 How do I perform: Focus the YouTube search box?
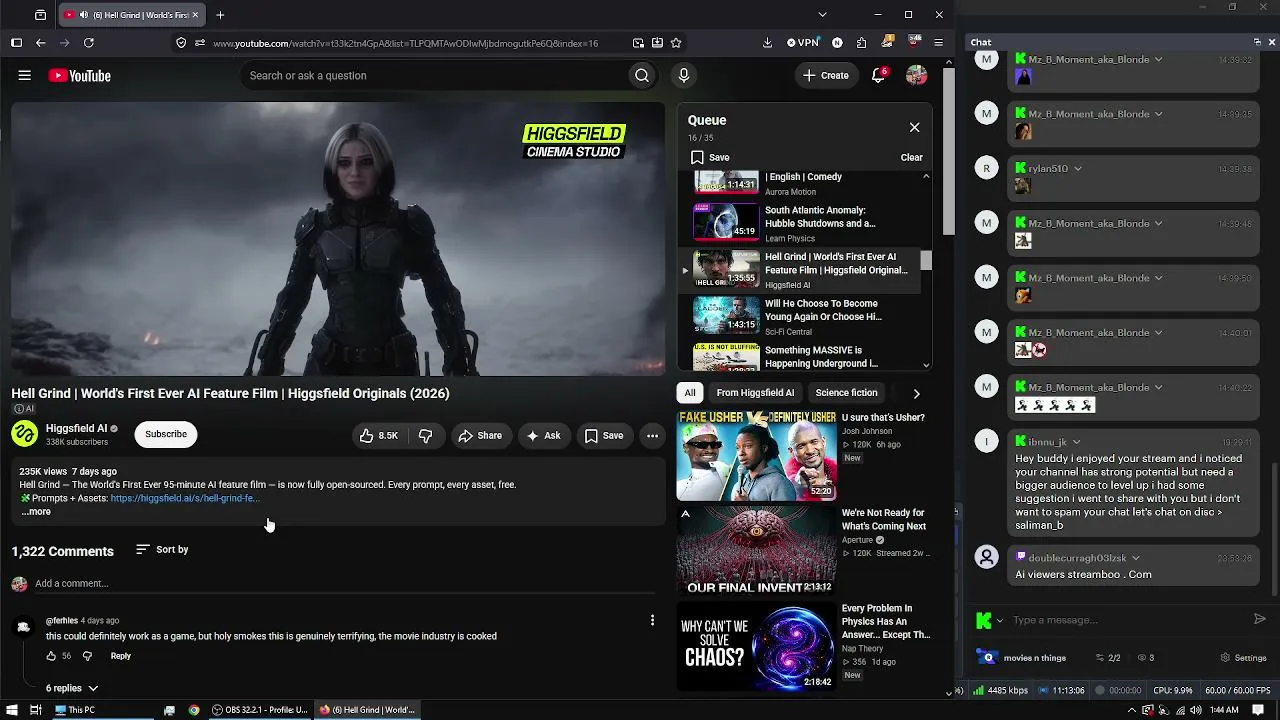click(x=435, y=76)
